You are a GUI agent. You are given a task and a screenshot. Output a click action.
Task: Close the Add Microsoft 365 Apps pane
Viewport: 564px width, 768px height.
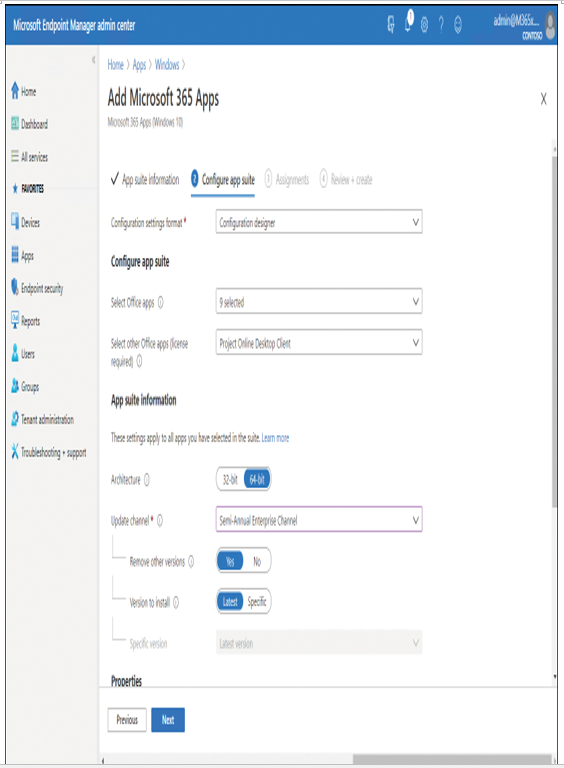click(x=543, y=99)
